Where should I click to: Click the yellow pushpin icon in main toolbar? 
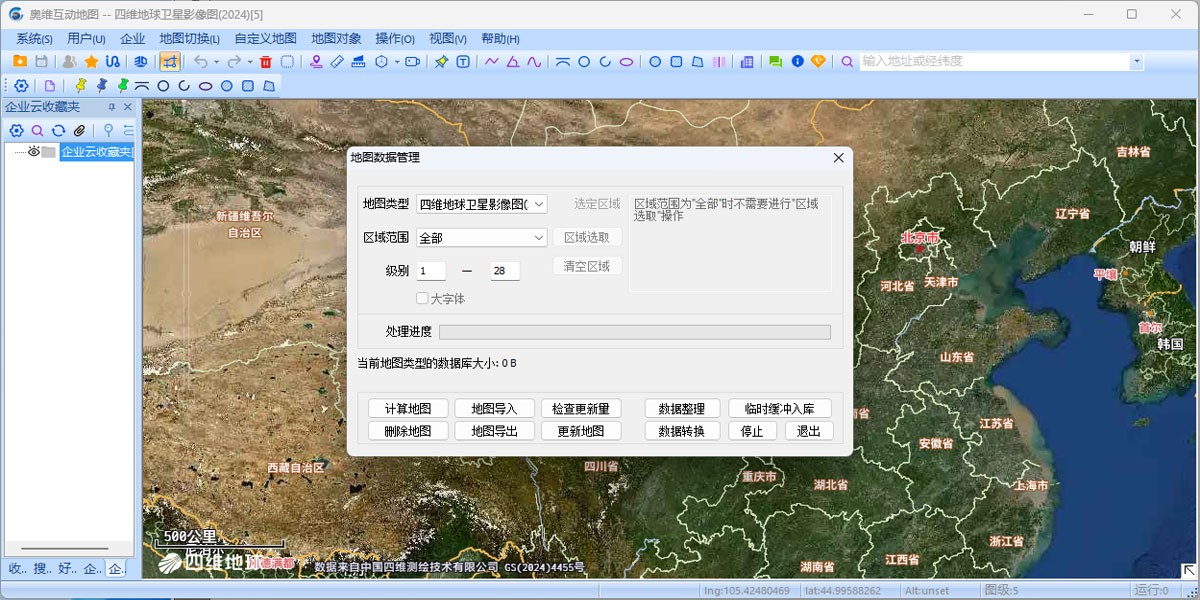click(441, 62)
